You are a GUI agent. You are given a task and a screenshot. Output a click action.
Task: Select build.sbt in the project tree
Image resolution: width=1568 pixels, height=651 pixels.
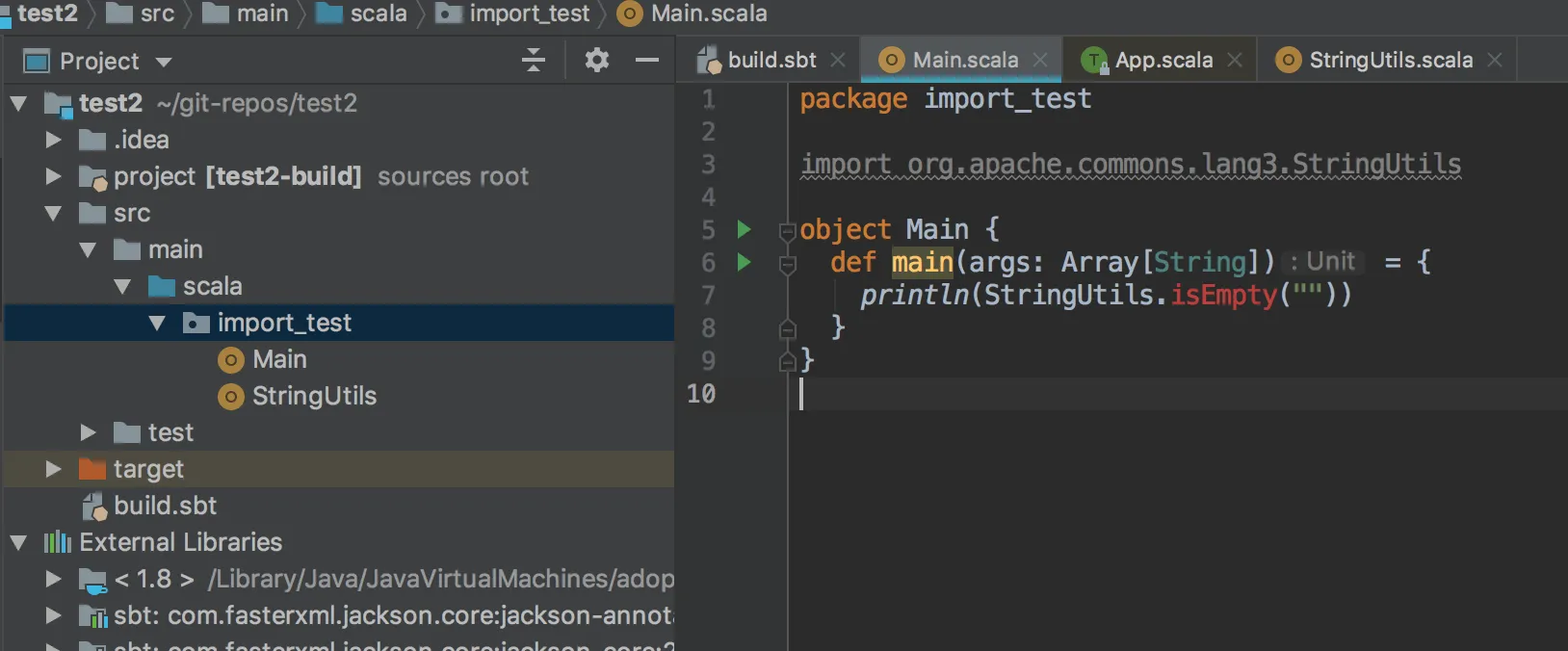point(165,506)
